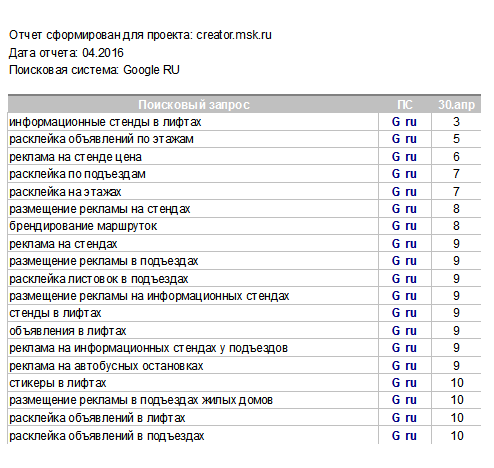Click position 10 for 'расклейка объявлений в подъездах'
Image resolution: width=494 pixels, height=468 pixels.
pyautogui.click(x=457, y=436)
